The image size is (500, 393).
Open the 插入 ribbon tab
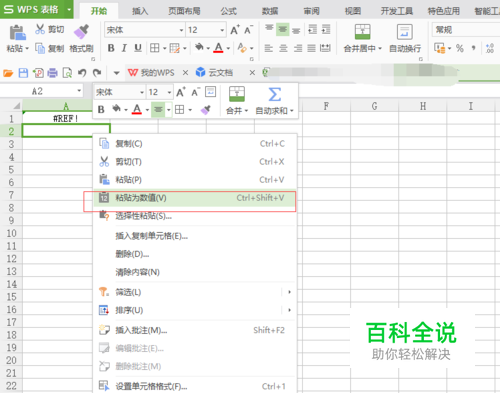(x=140, y=11)
